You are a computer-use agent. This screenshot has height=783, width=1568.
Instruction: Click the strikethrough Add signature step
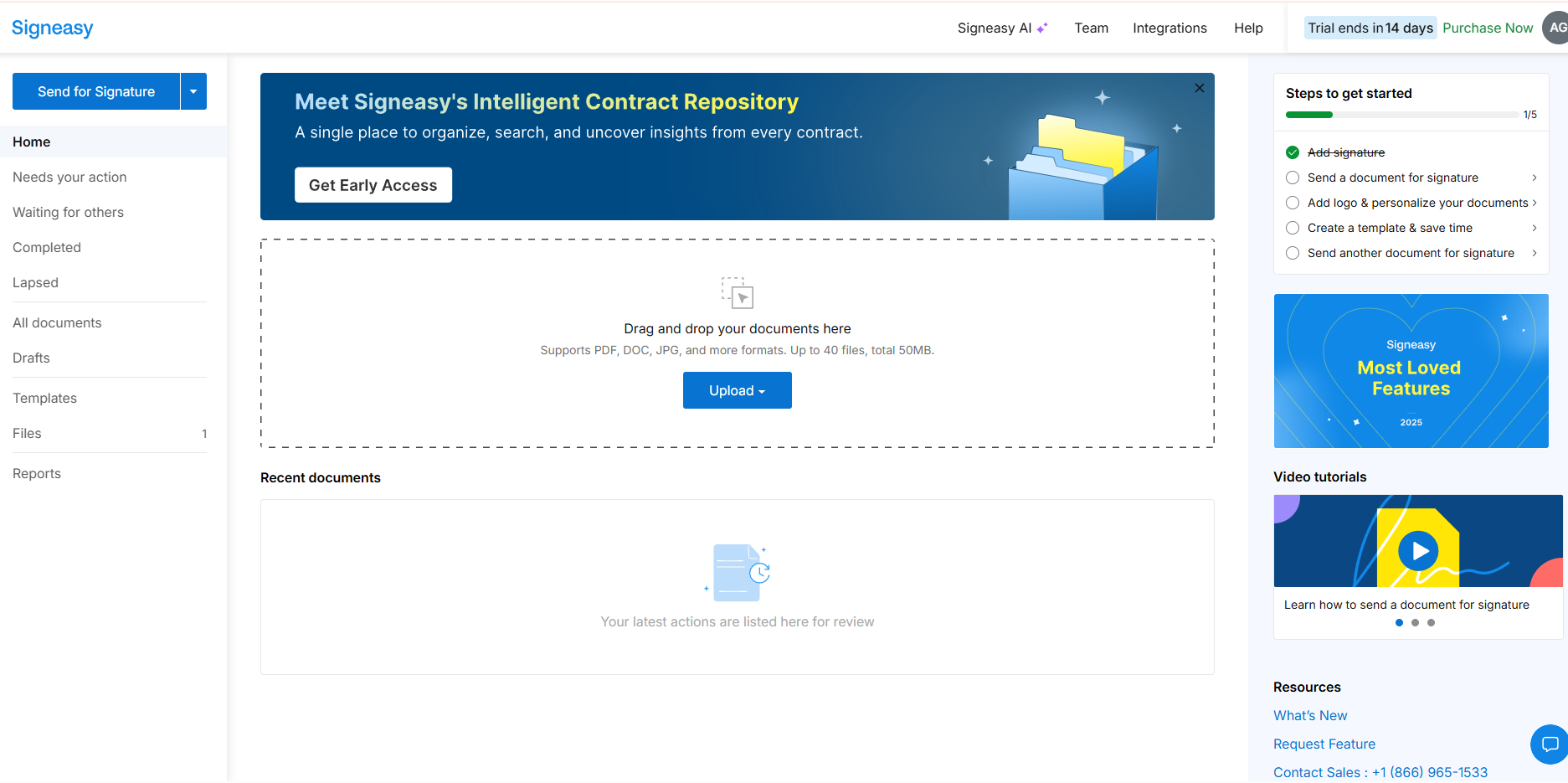tap(1346, 152)
